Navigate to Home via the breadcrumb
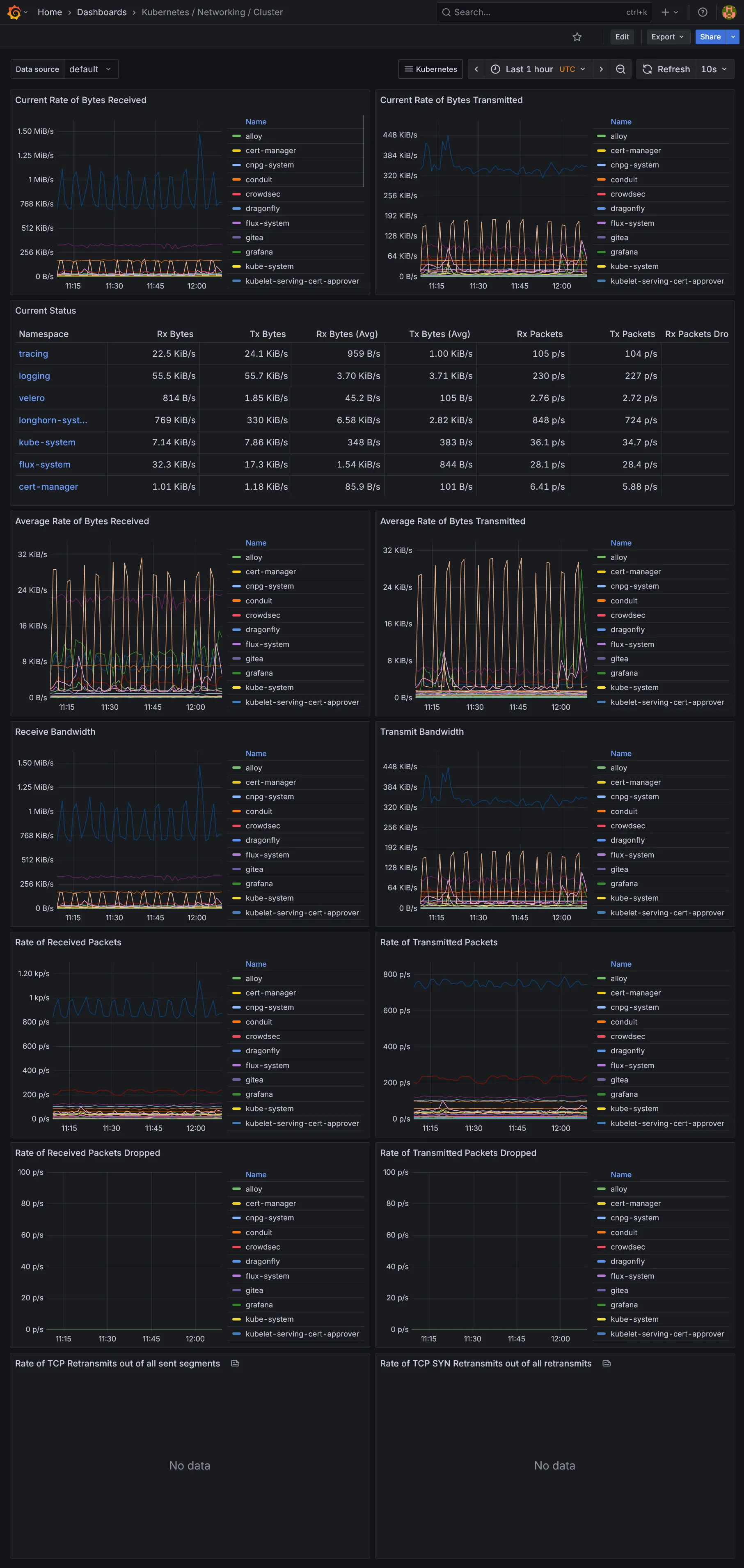The image size is (744, 1568). 49,12
